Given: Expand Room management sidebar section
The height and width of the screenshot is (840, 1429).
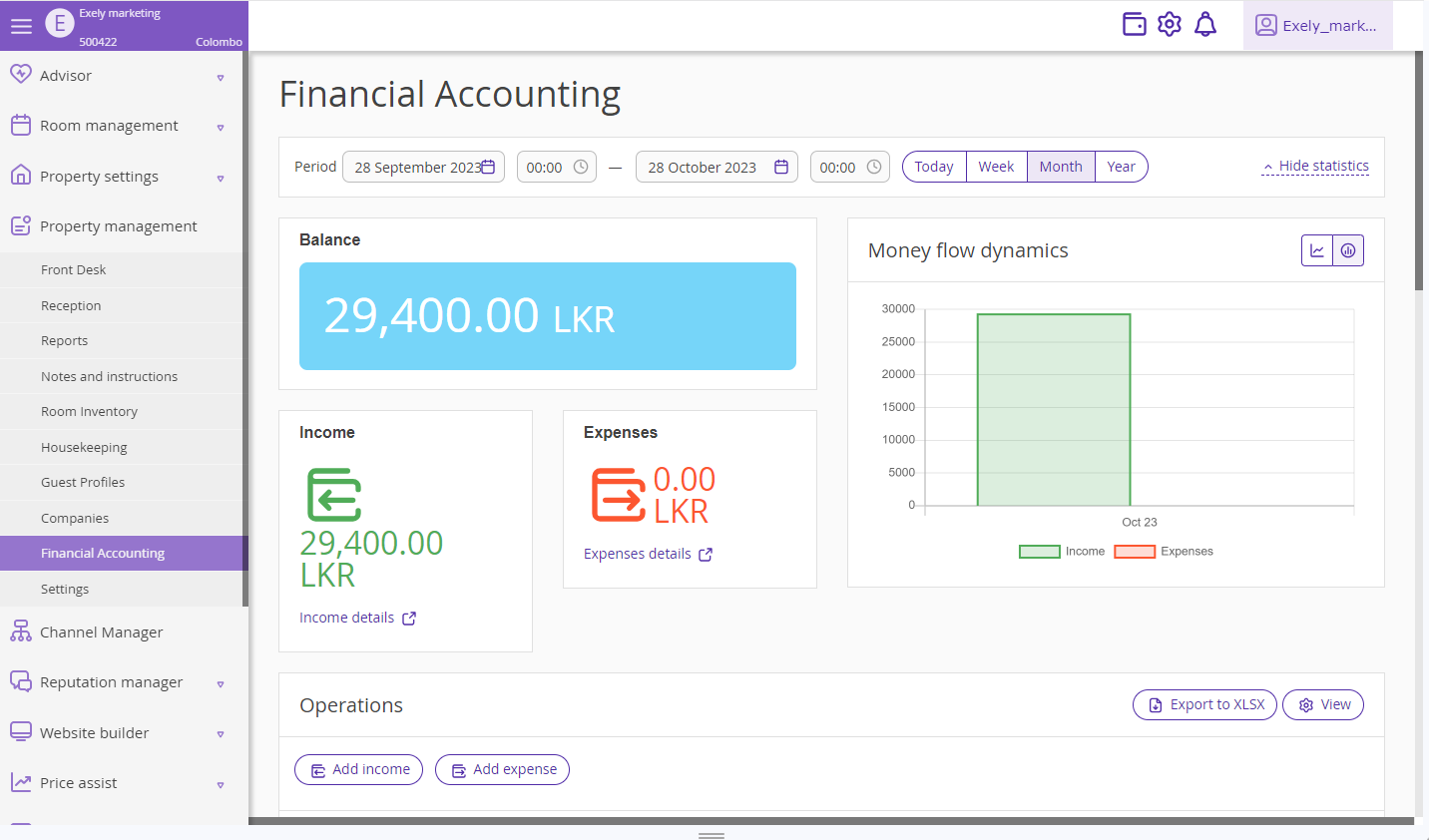Looking at the screenshot, I should tap(120, 126).
